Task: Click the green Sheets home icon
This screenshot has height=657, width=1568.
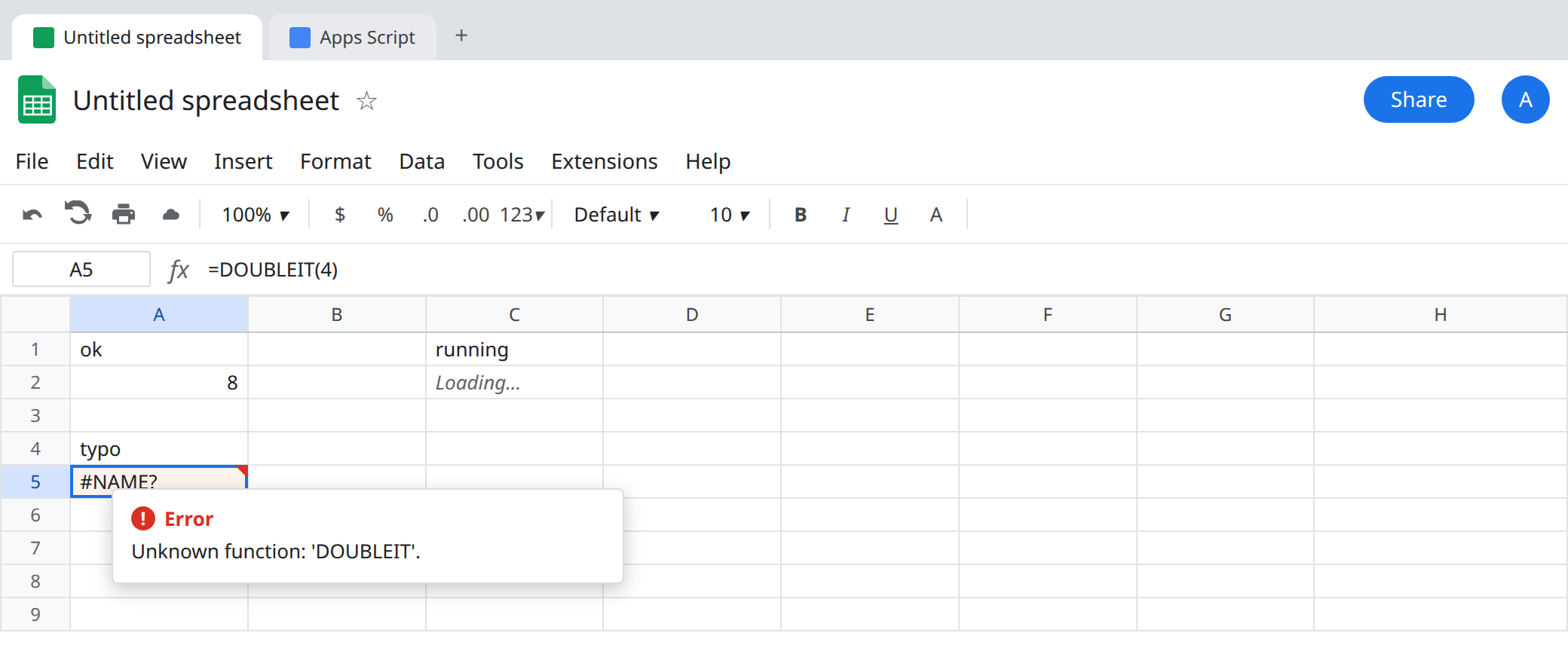Action: pos(37,99)
